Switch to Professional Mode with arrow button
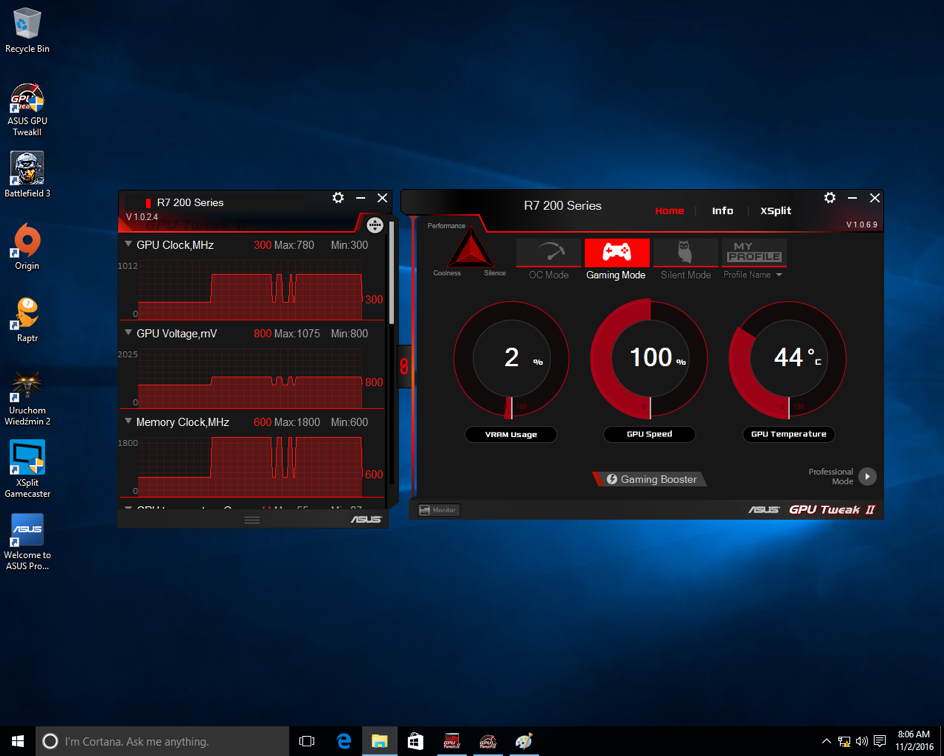Screen dimensions: 944x756 [867, 477]
